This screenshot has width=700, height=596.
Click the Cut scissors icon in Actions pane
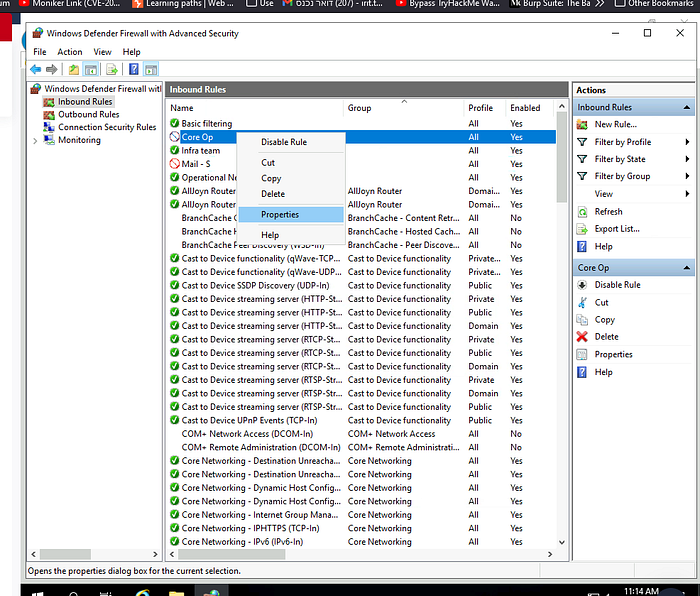(582, 302)
